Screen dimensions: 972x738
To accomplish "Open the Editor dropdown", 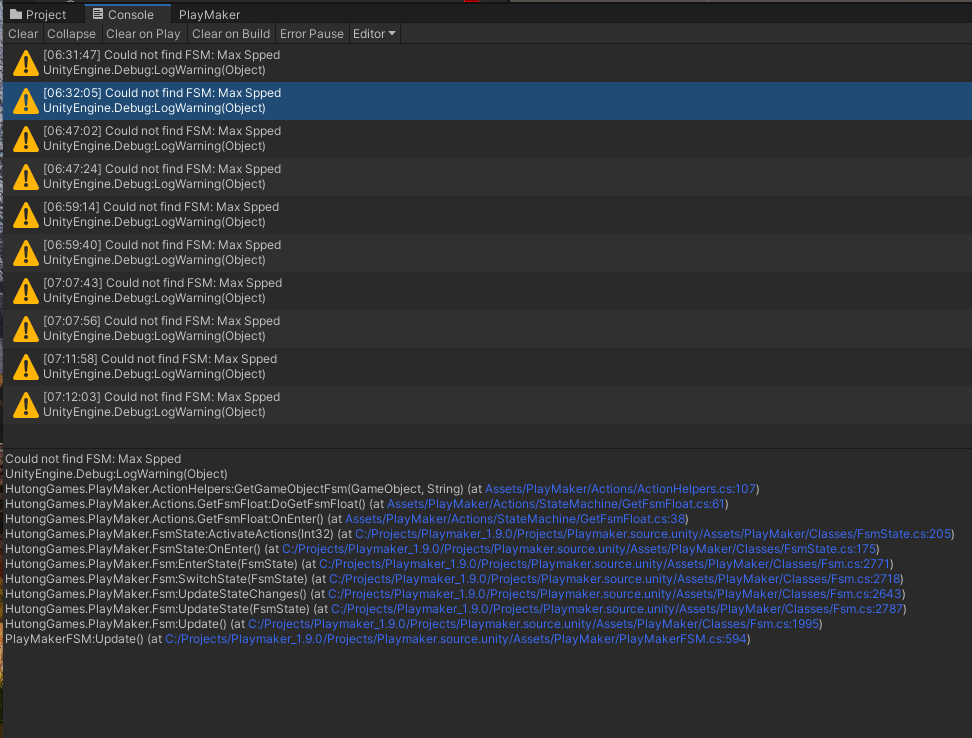I will (x=374, y=34).
